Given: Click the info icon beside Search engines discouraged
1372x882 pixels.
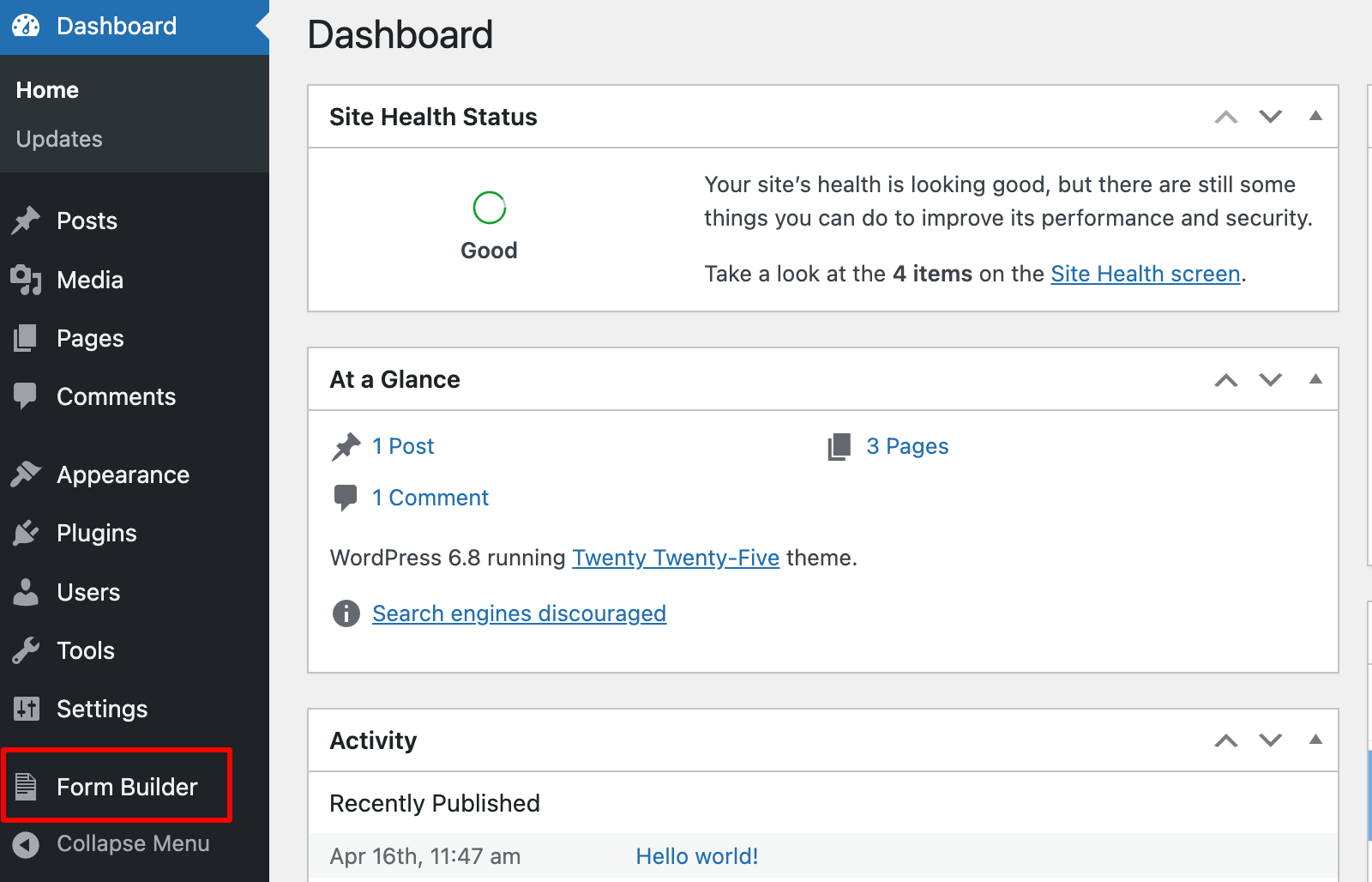Looking at the screenshot, I should [346, 613].
